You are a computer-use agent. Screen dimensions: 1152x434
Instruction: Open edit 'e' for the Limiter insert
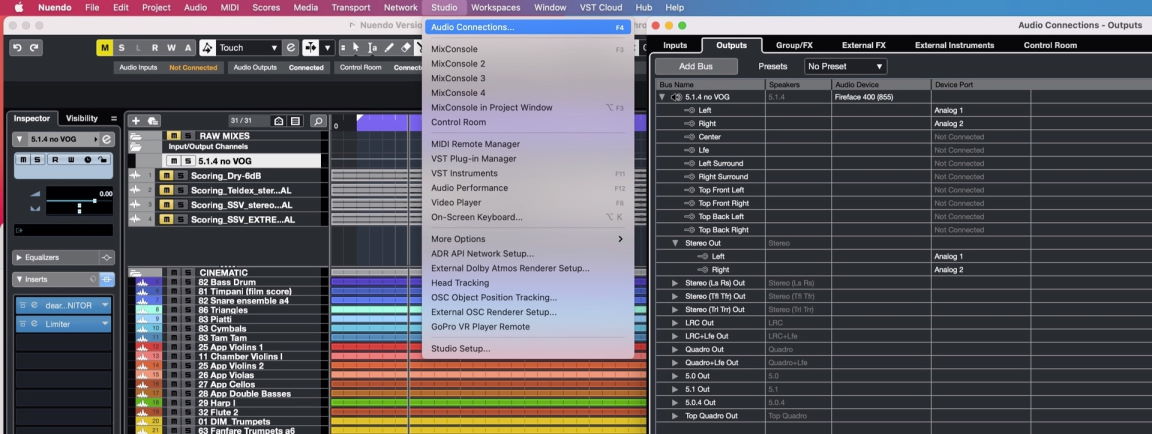pos(34,324)
